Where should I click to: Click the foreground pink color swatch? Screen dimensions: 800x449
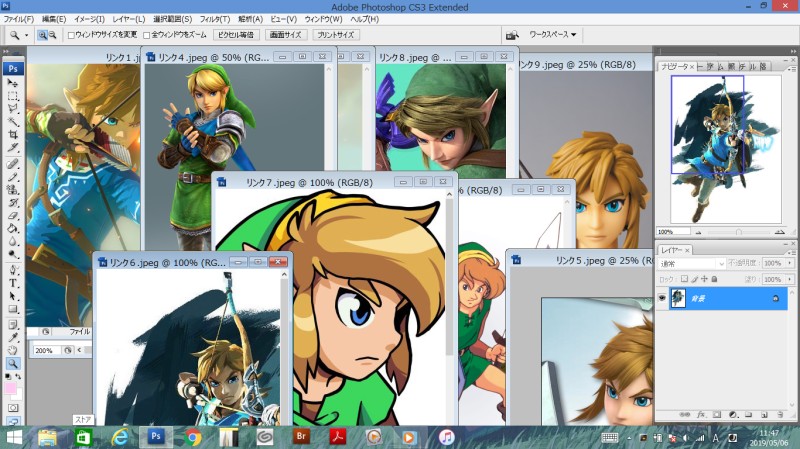pos(10,389)
